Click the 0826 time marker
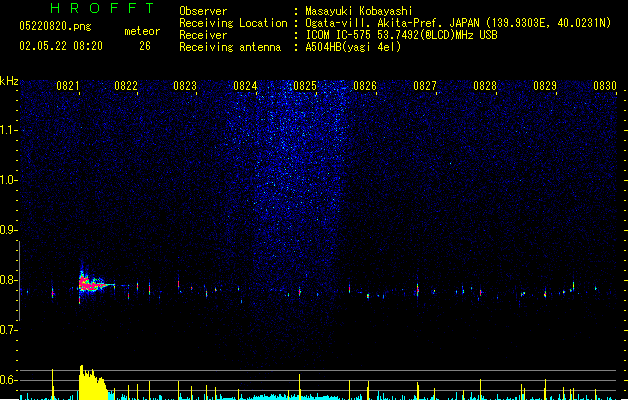 tap(365, 86)
